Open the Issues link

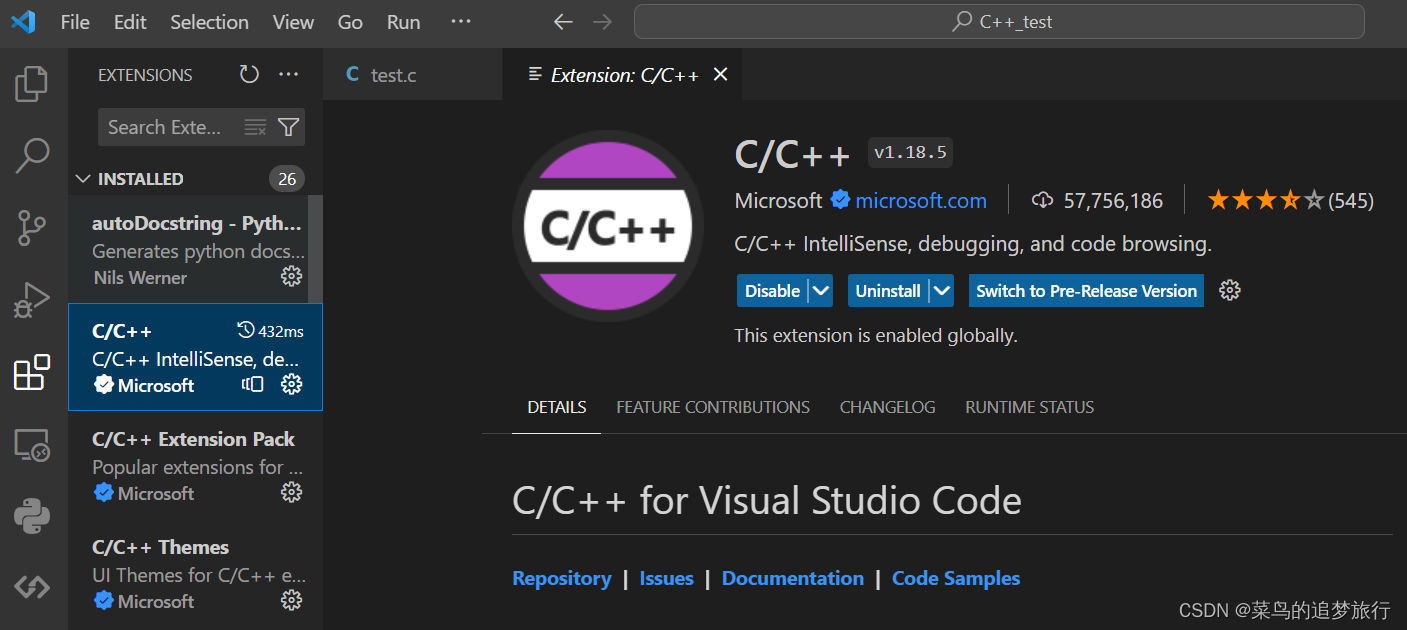click(667, 578)
